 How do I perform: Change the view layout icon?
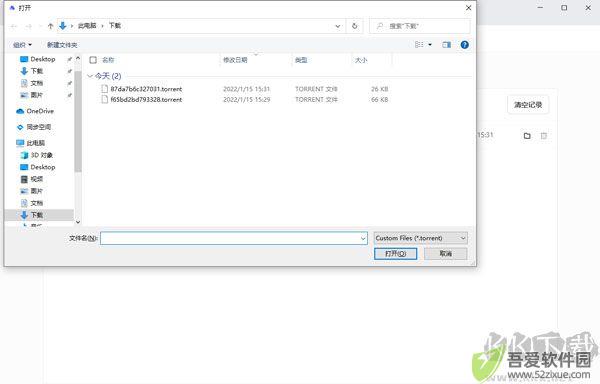(419, 45)
